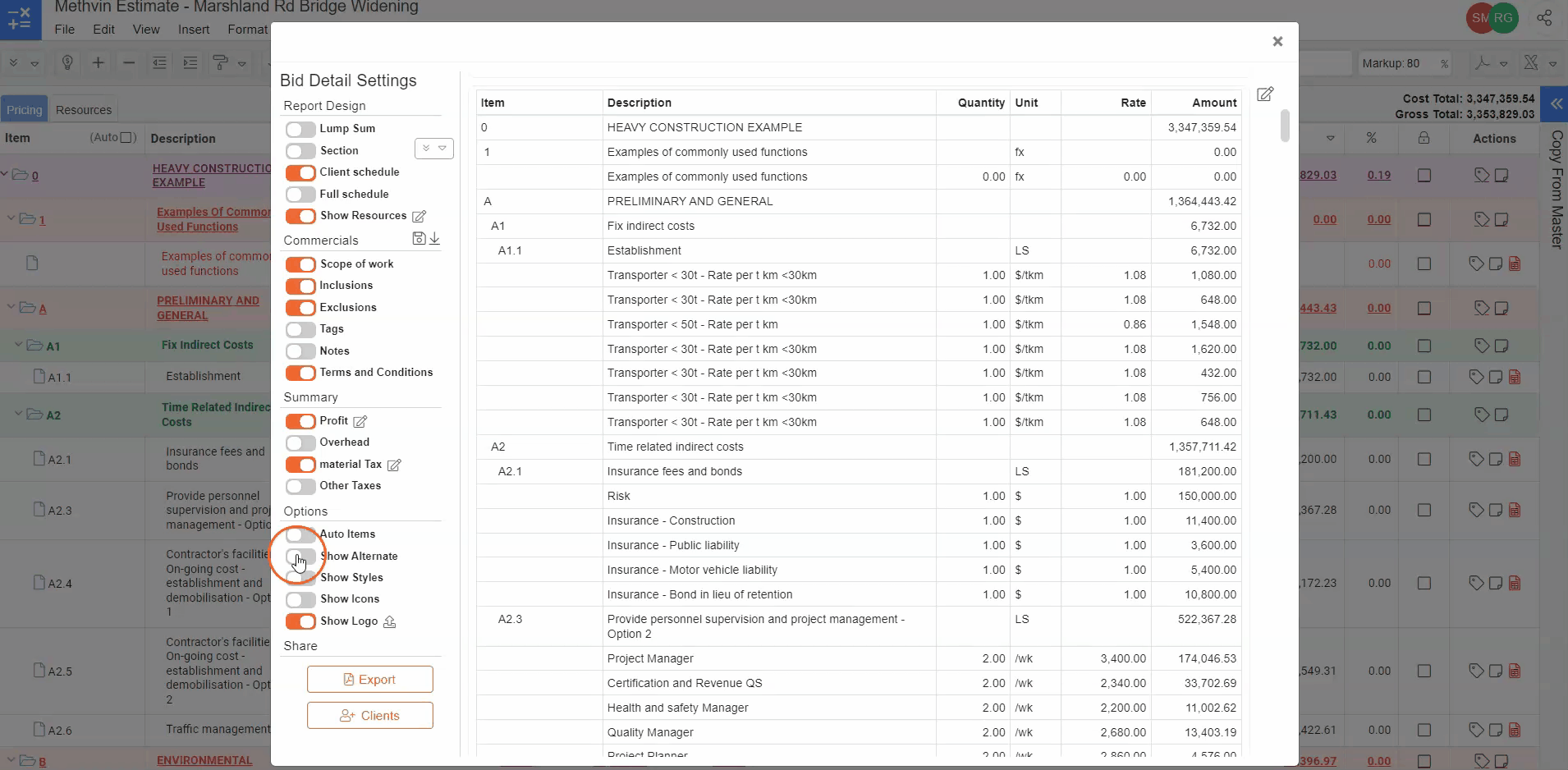Image resolution: width=1568 pixels, height=770 pixels.
Task: Click the save icon in Commercials header
Action: click(x=419, y=239)
